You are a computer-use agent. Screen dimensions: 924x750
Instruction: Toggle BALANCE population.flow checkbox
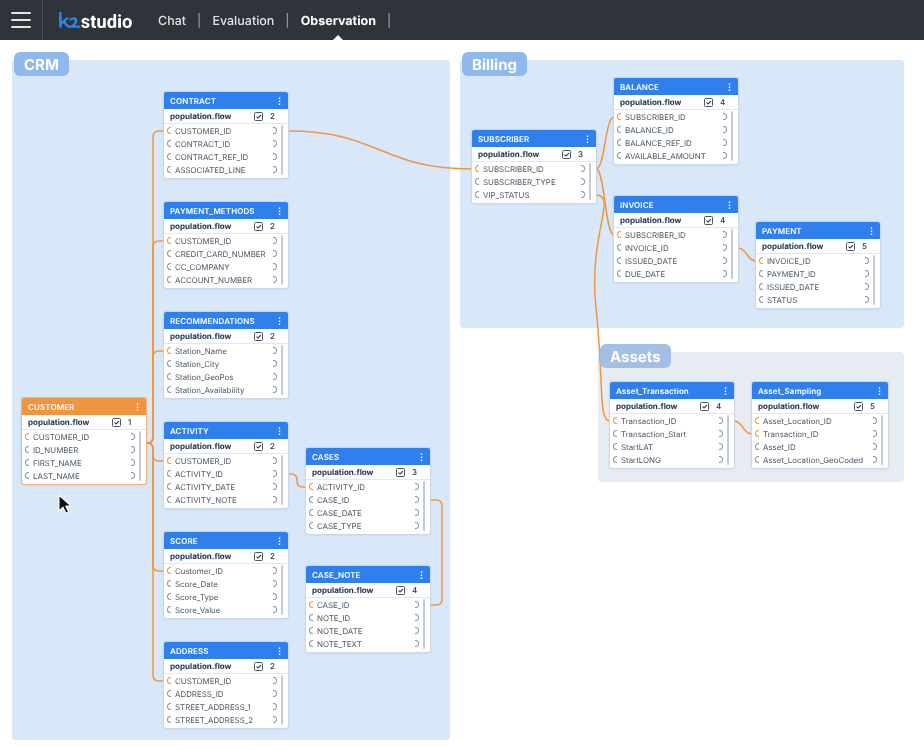click(708, 103)
